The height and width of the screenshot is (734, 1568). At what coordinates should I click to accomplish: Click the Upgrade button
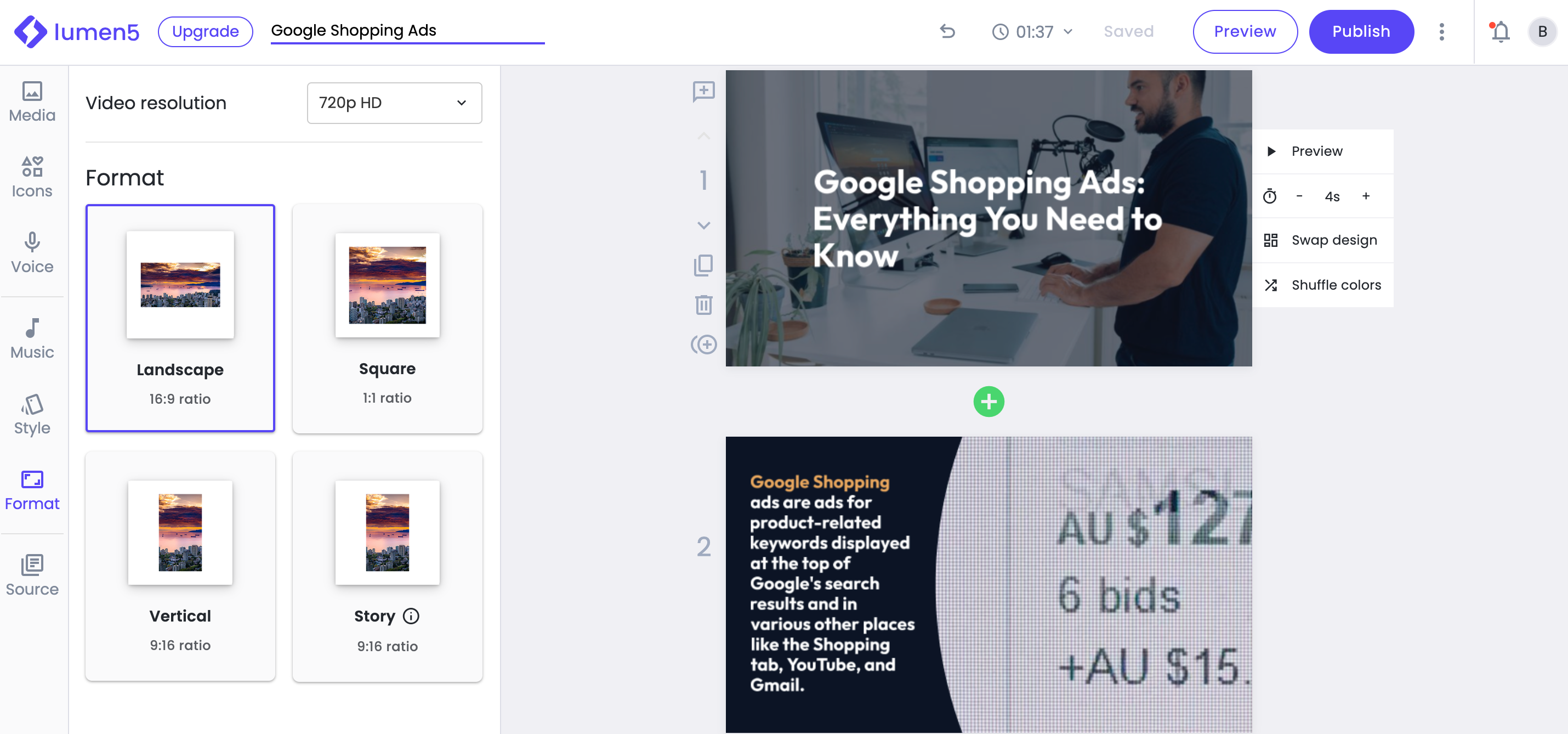coord(205,32)
